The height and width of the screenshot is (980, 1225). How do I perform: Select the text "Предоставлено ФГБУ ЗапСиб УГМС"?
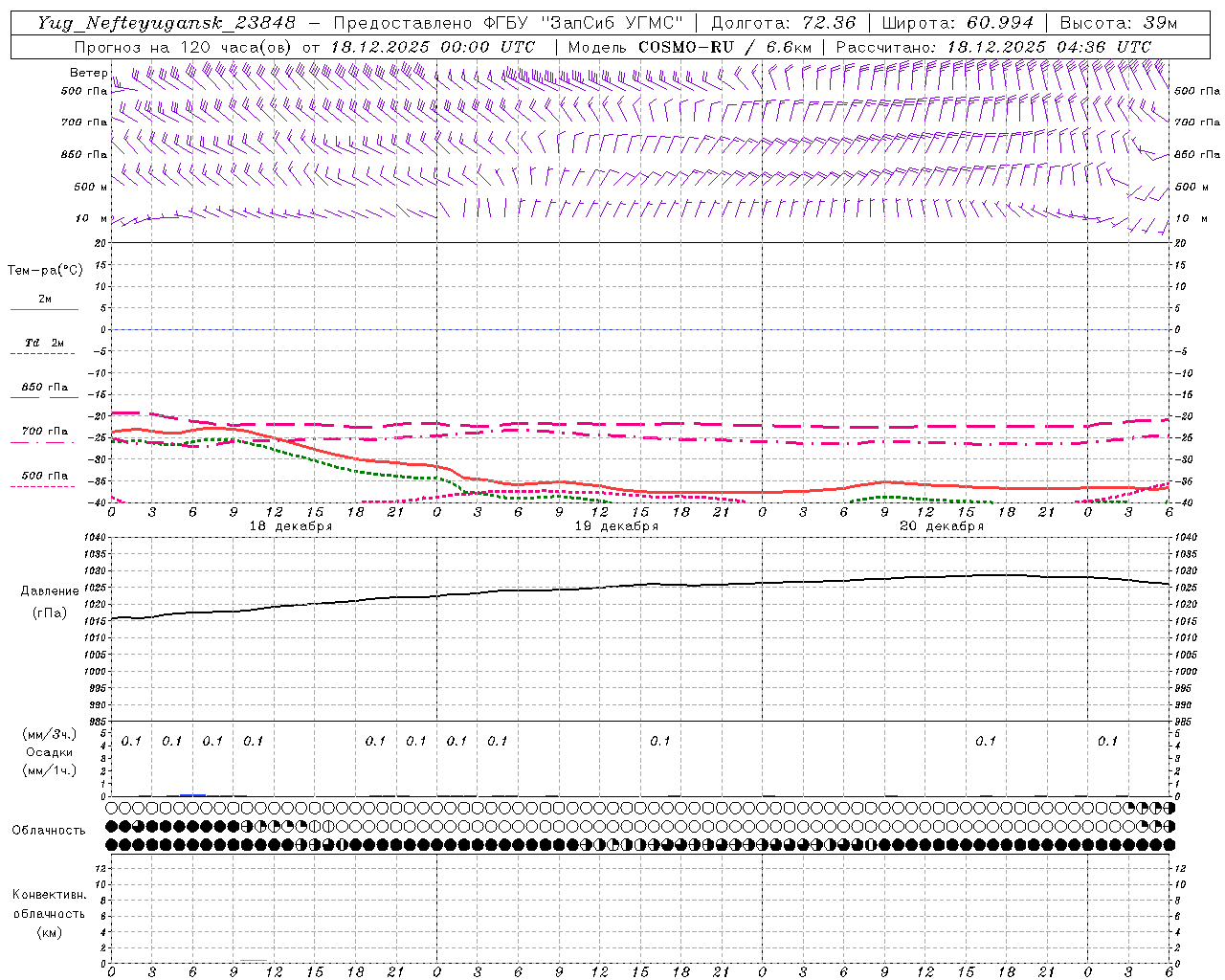[x=508, y=23]
